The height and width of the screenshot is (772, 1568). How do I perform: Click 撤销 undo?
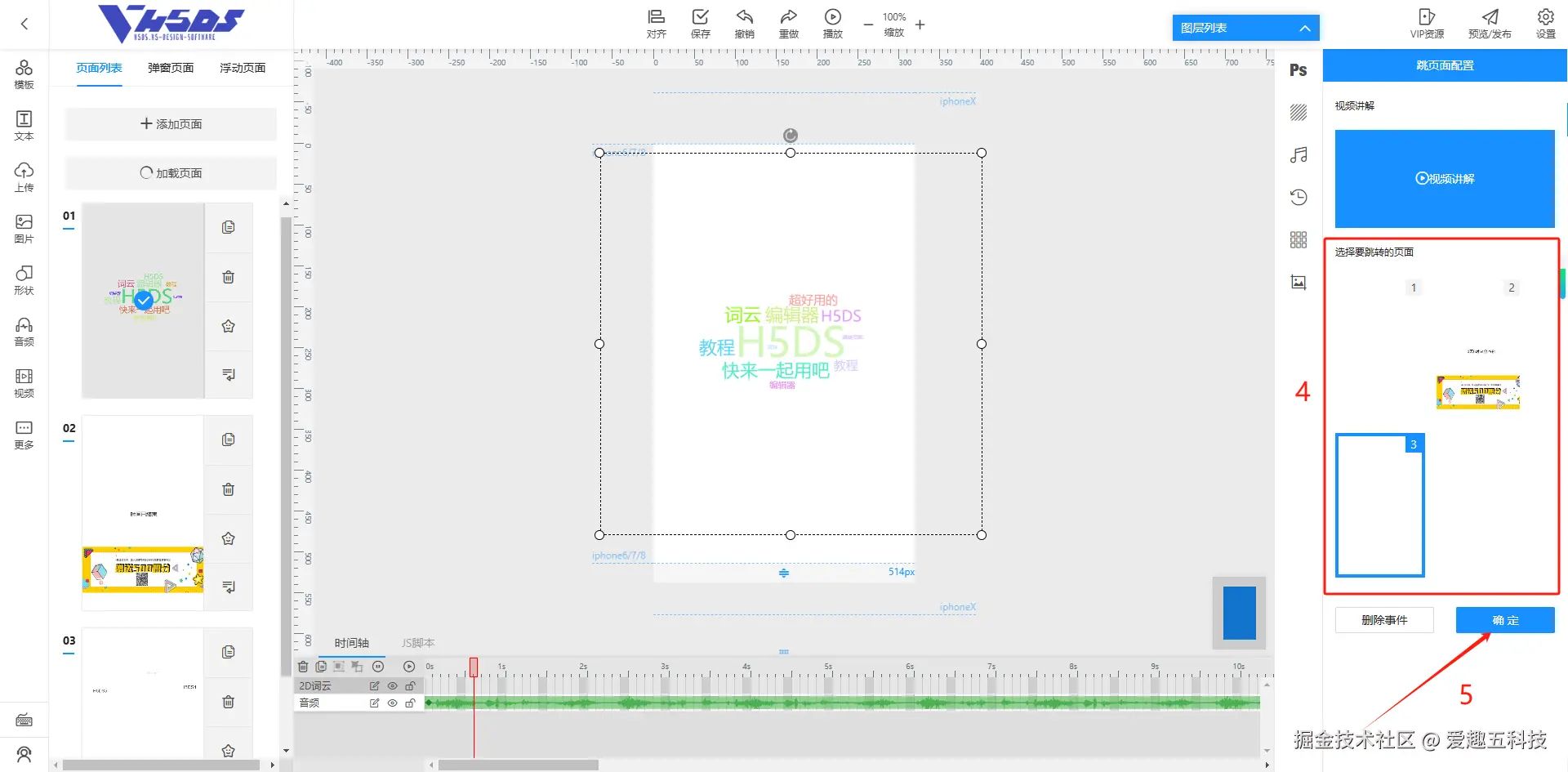(744, 25)
